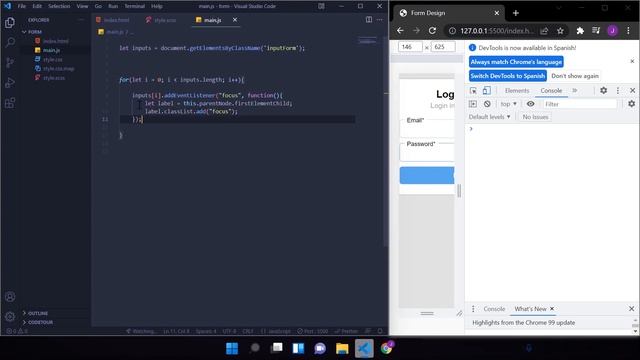Open the Run and Debug view
The width and height of the screenshot is (640, 360).
pos(10,82)
